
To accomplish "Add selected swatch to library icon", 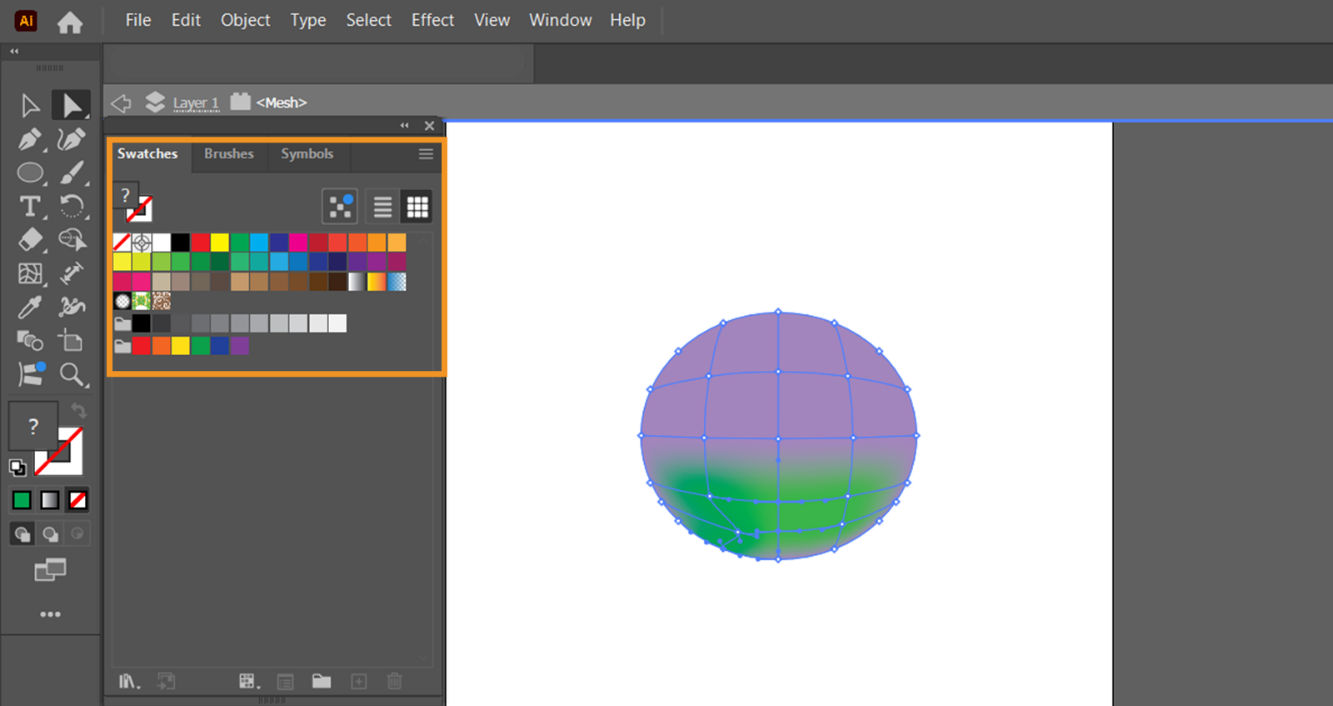I will click(x=166, y=681).
